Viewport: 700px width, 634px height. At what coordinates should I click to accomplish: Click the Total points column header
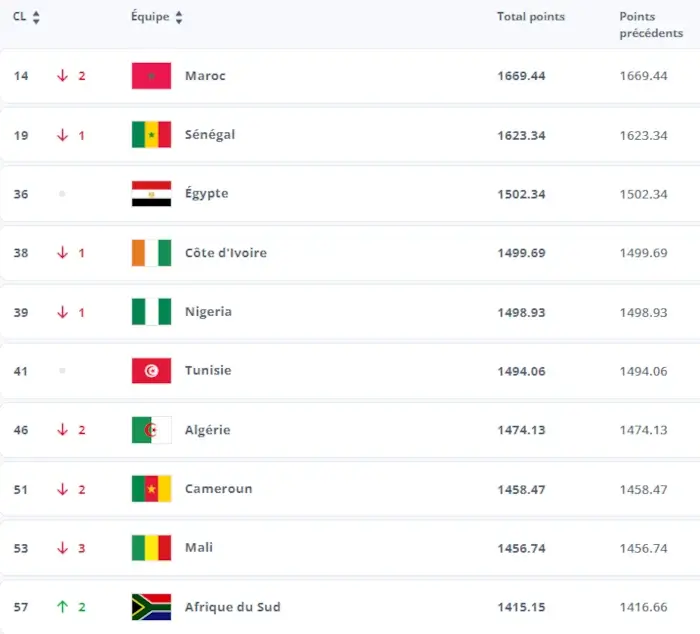pyautogui.click(x=531, y=17)
